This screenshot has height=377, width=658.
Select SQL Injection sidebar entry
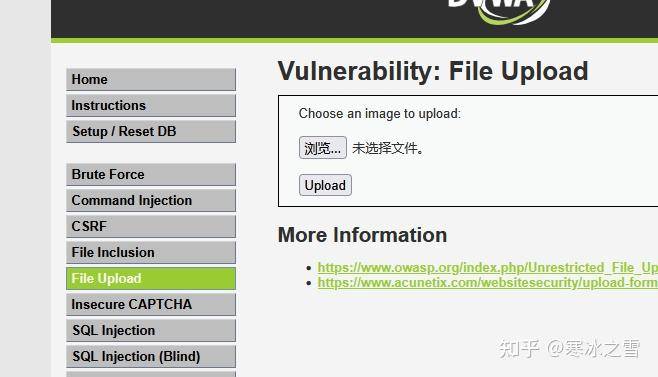(151, 330)
